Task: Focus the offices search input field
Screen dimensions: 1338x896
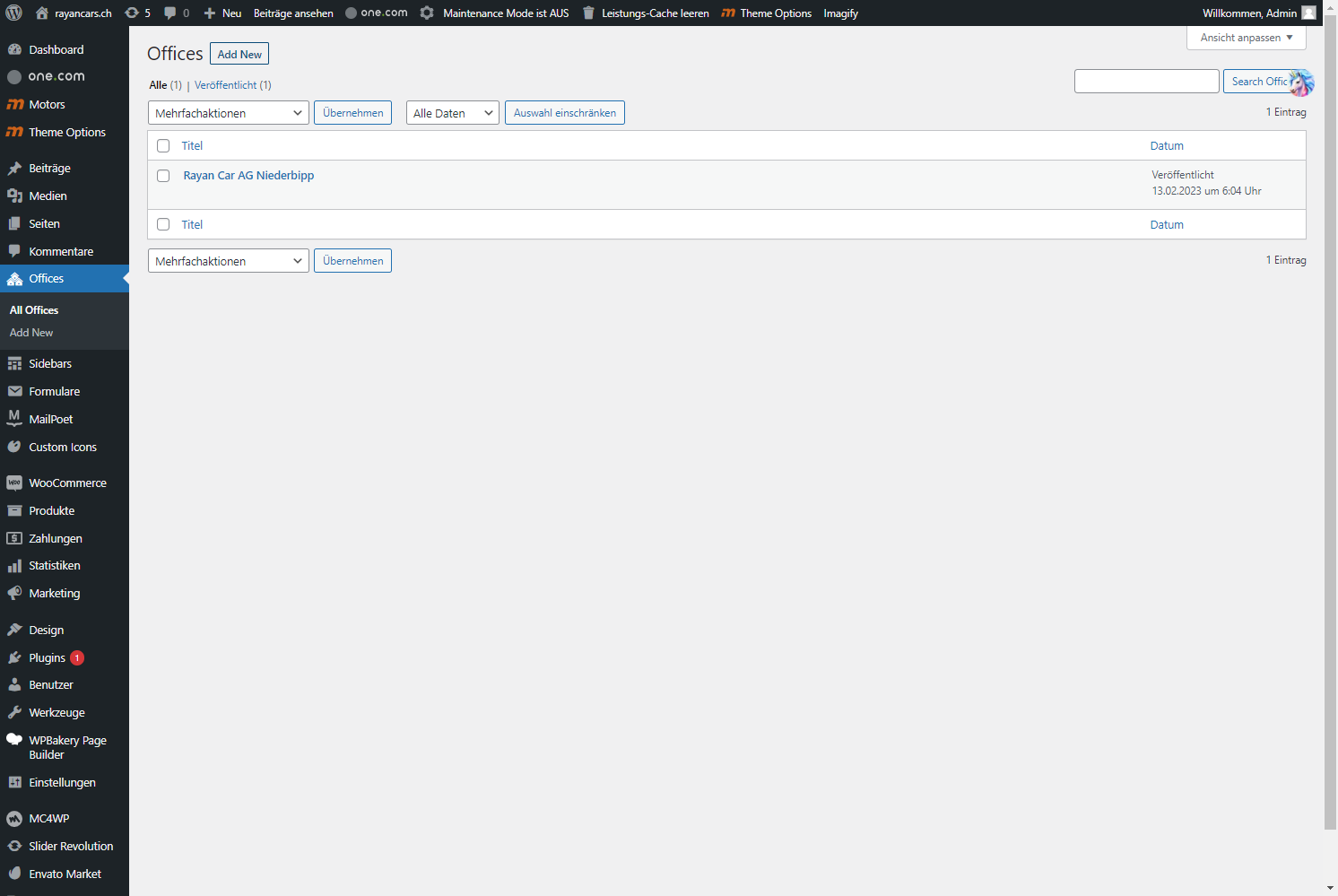Action: [1146, 81]
